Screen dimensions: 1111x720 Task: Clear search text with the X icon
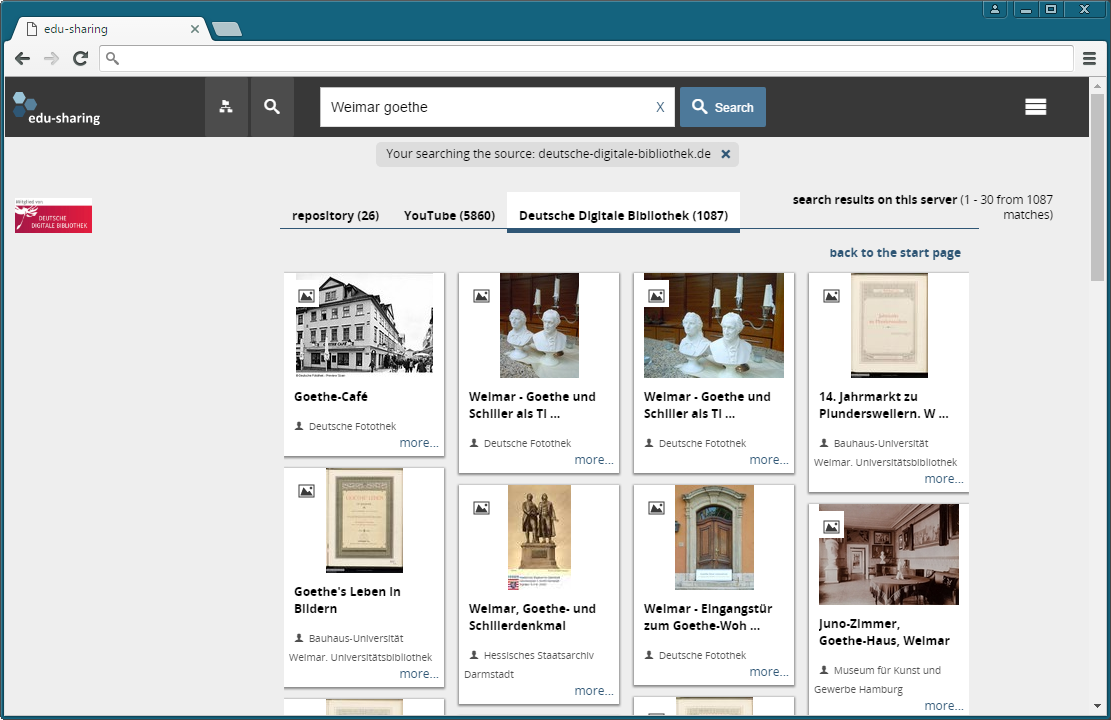tap(660, 107)
